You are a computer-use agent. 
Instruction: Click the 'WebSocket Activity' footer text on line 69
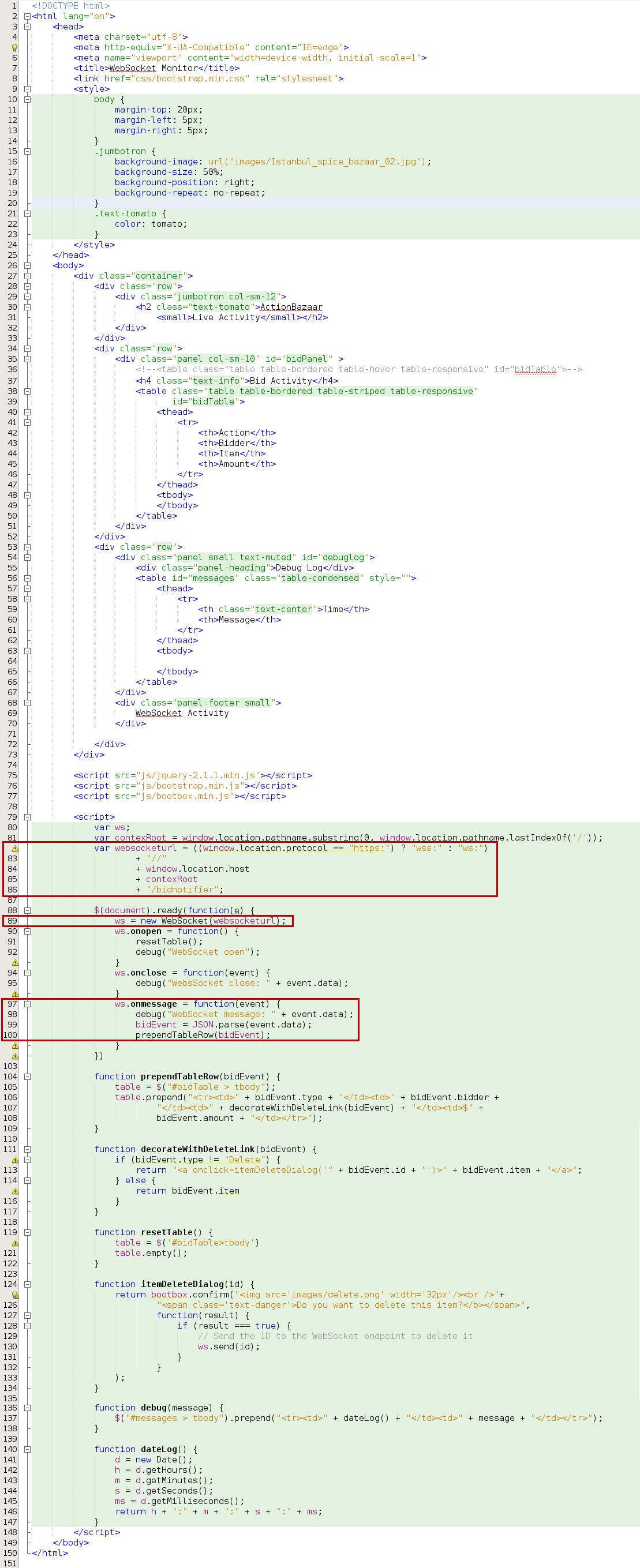(x=182, y=714)
